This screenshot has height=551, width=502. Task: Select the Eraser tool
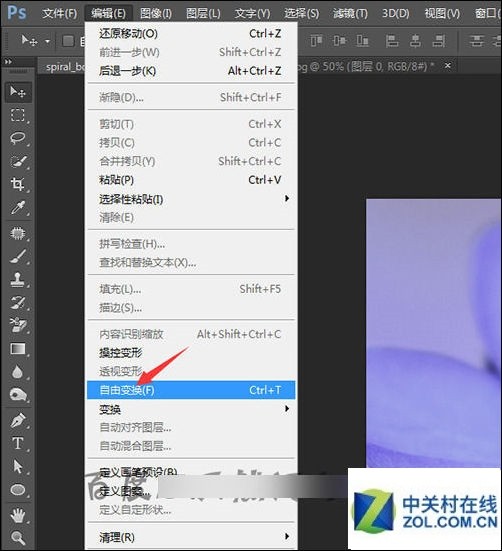(18, 325)
